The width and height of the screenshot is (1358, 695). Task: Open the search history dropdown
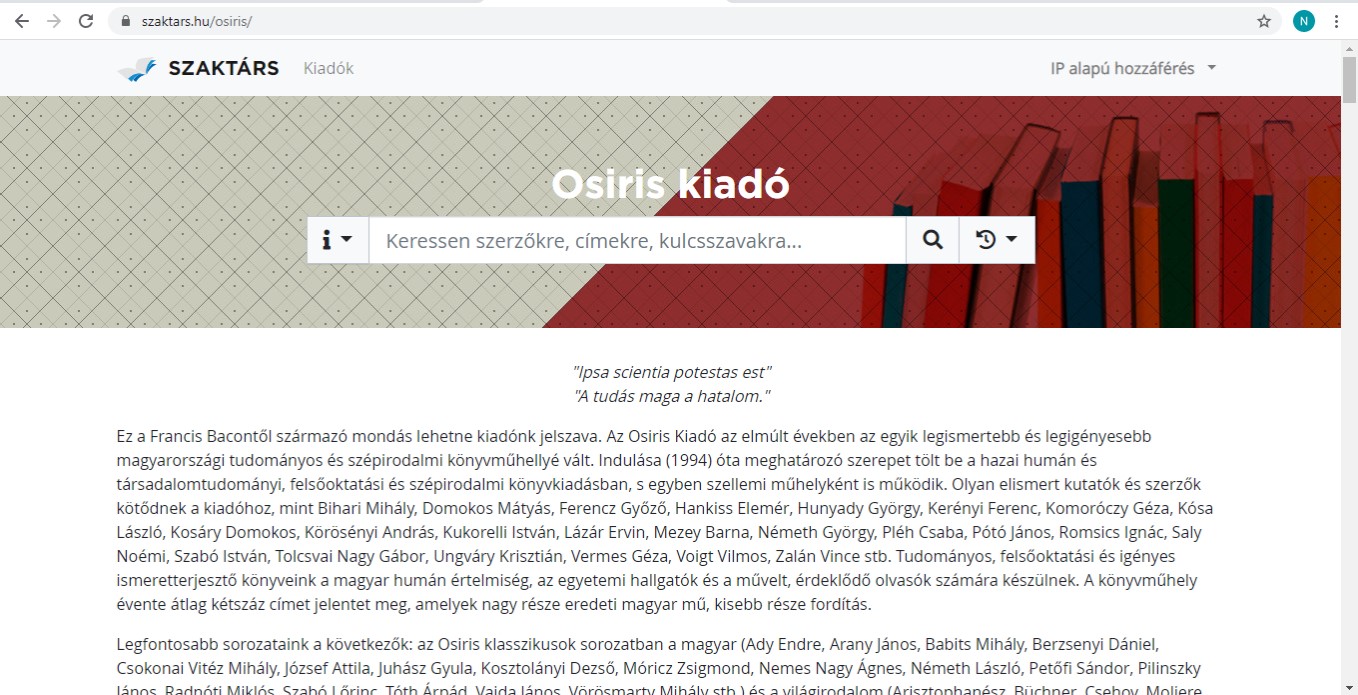997,240
